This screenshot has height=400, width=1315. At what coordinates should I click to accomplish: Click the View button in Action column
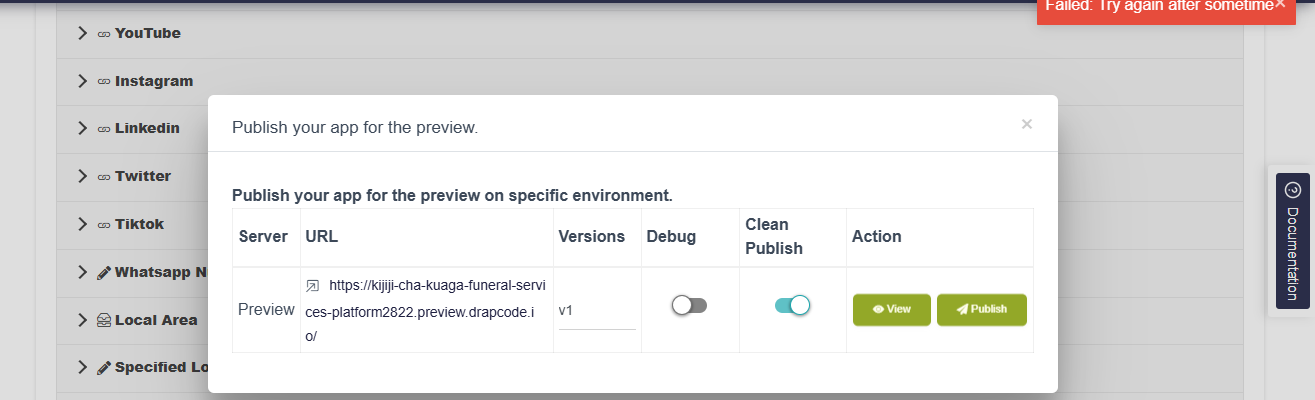891,310
